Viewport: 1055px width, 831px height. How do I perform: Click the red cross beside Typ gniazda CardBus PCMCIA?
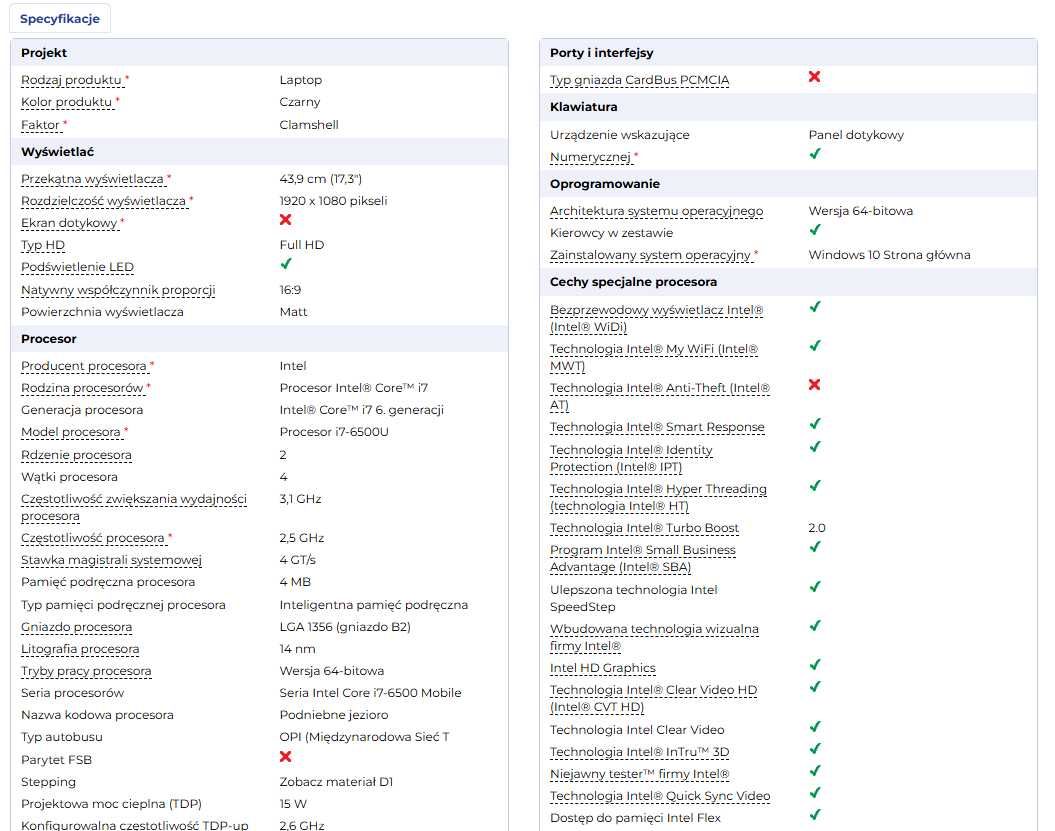814,76
